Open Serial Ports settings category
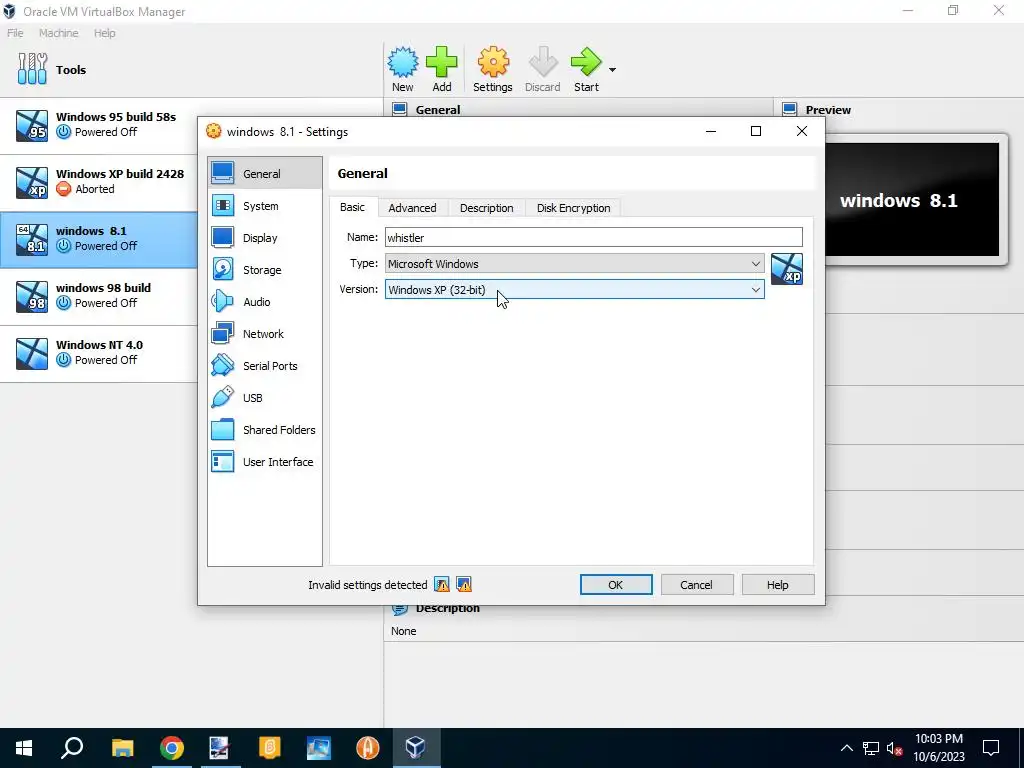 click(x=264, y=366)
